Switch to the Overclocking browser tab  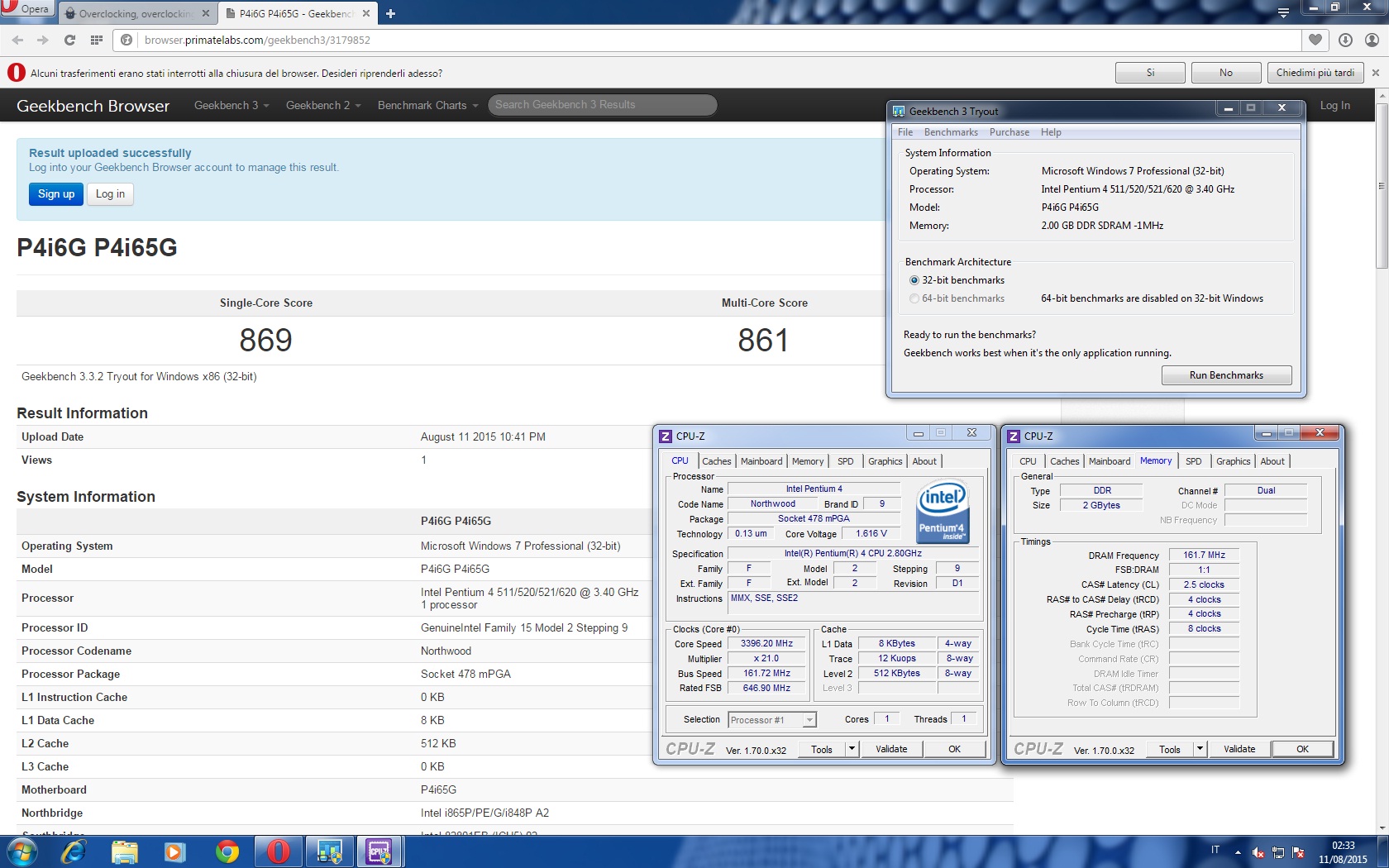pyautogui.click(x=136, y=13)
